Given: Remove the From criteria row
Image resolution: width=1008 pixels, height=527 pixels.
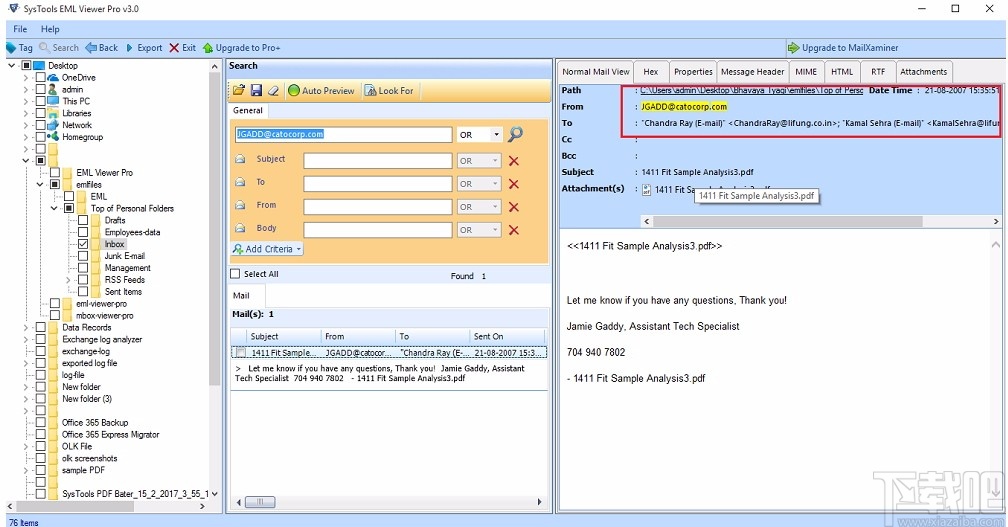Looking at the screenshot, I should [514, 207].
